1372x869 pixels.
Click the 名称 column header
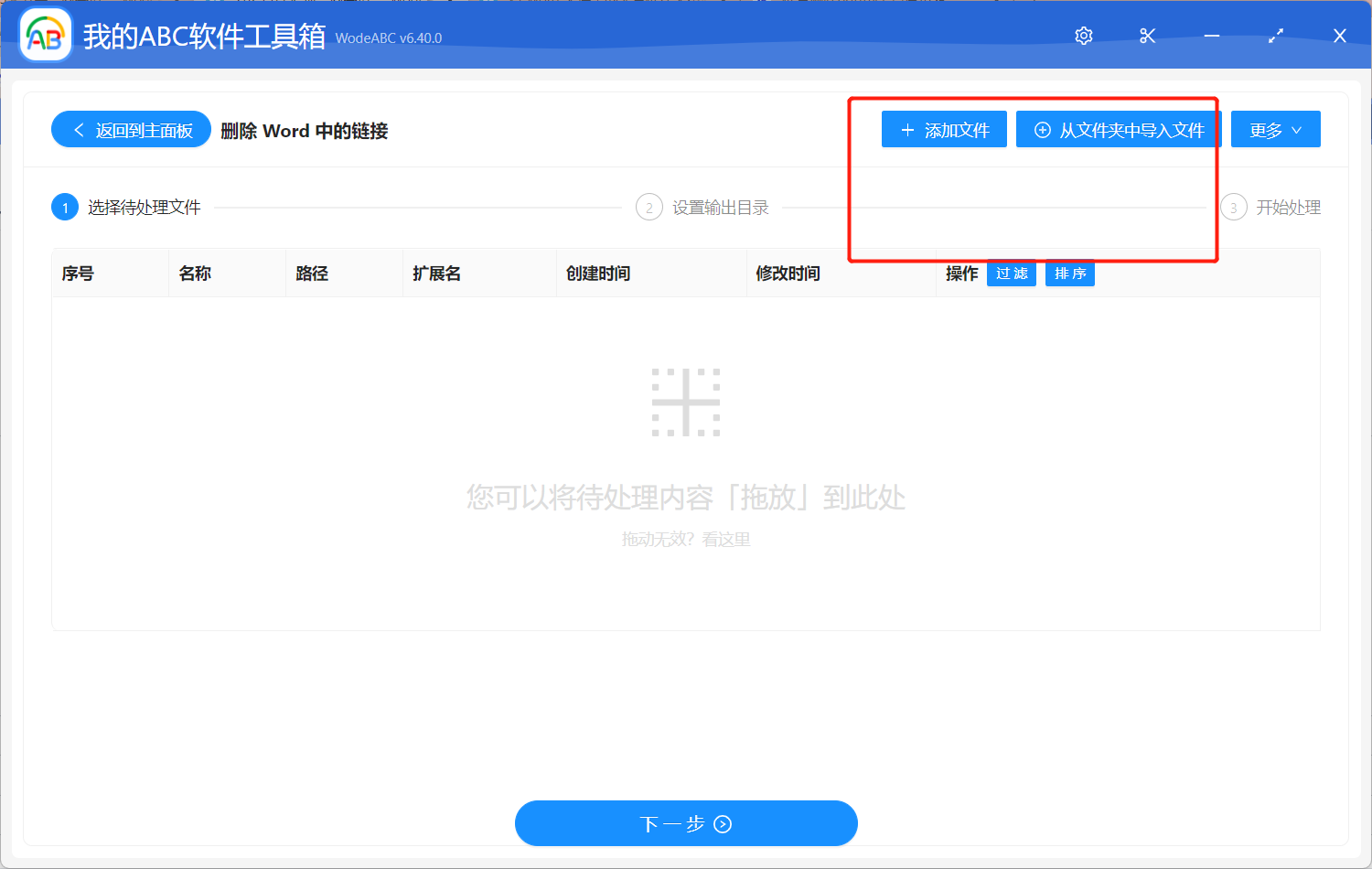195,273
